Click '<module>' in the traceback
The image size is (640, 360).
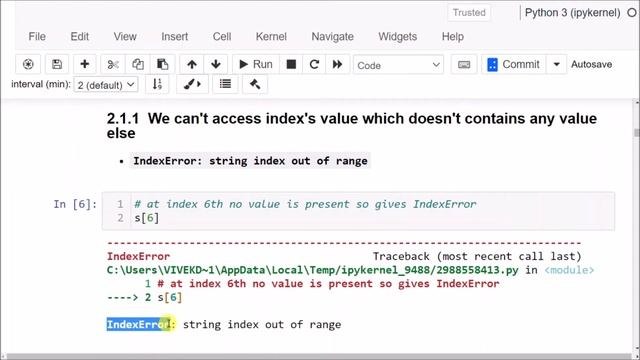tap(569, 270)
